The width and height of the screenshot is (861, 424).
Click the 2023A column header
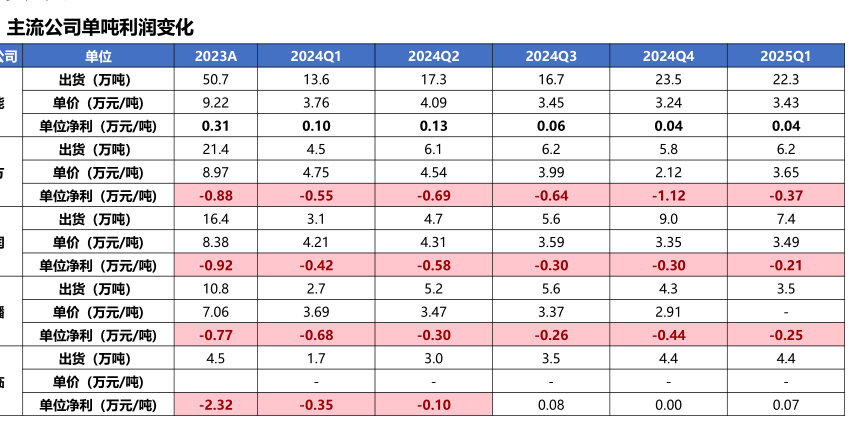click(216, 56)
